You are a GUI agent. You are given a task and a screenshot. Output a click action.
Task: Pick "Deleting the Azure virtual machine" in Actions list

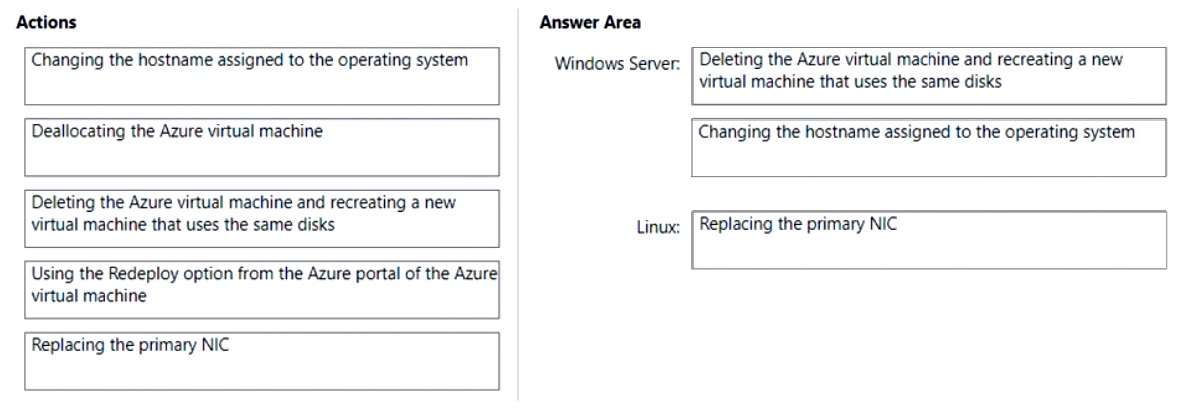tap(261, 218)
